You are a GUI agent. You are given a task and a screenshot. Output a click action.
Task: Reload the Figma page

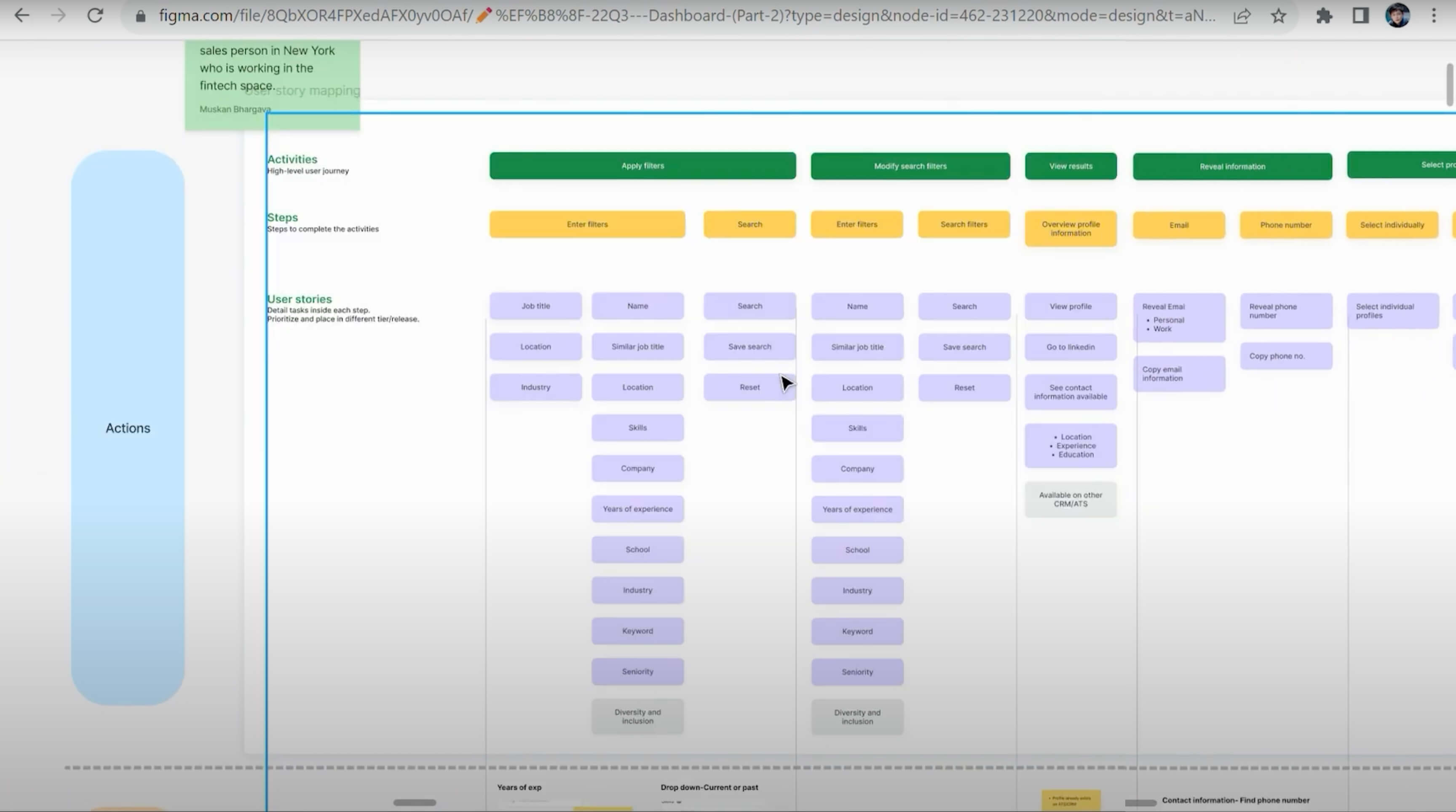tap(95, 15)
